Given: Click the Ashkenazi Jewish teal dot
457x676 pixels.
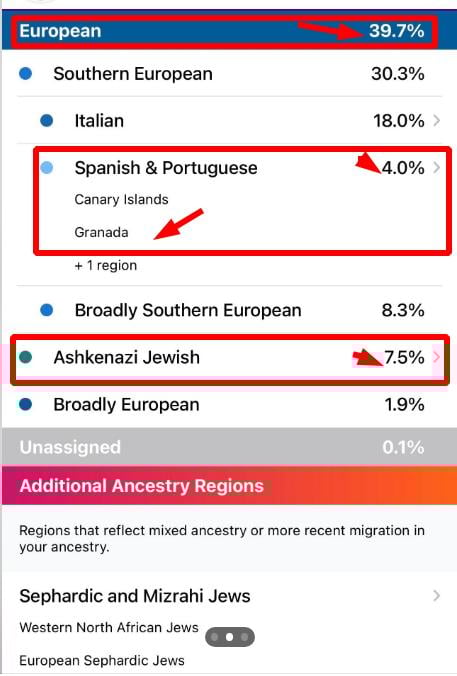Looking at the screenshot, I should pyautogui.click(x=26, y=357).
